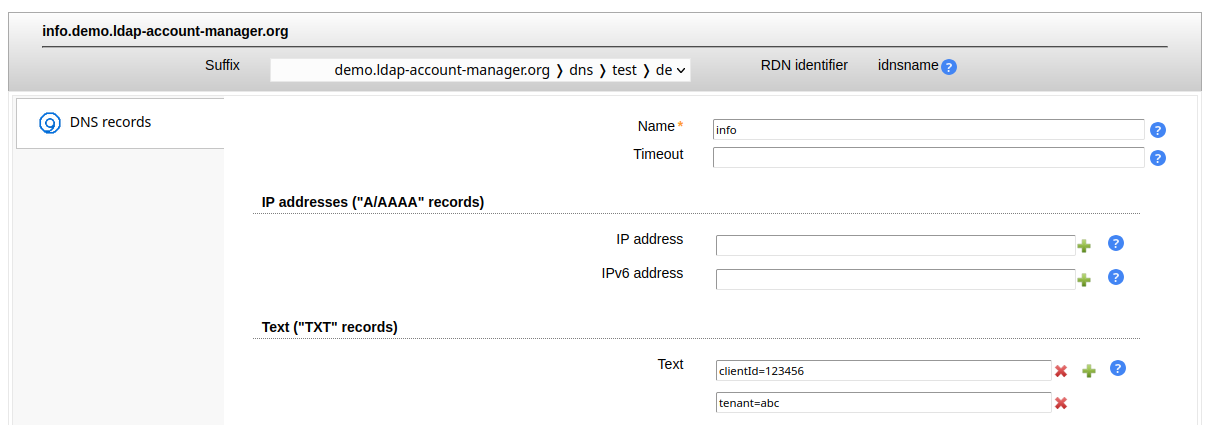Add another IPv6 address field
The image size is (1210, 425).
pyautogui.click(x=1084, y=280)
